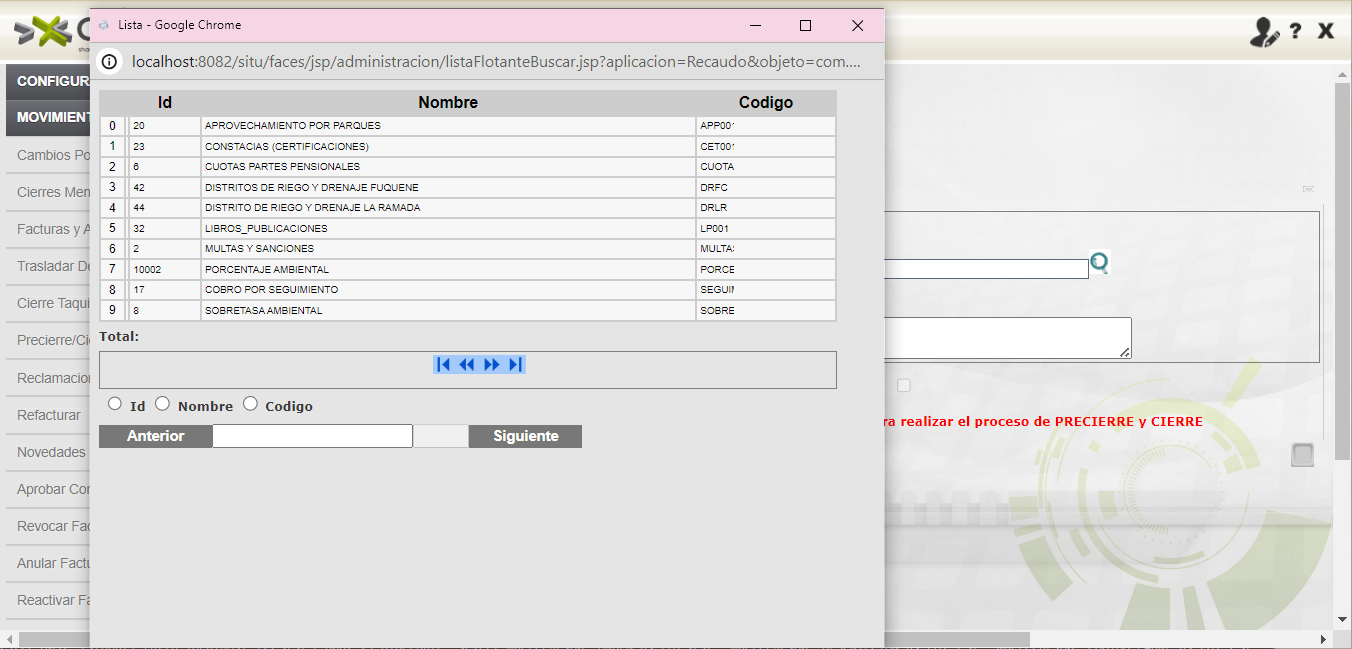This screenshot has height=649, width=1352.
Task: Select the Codigo radio button
Action: [x=250, y=404]
